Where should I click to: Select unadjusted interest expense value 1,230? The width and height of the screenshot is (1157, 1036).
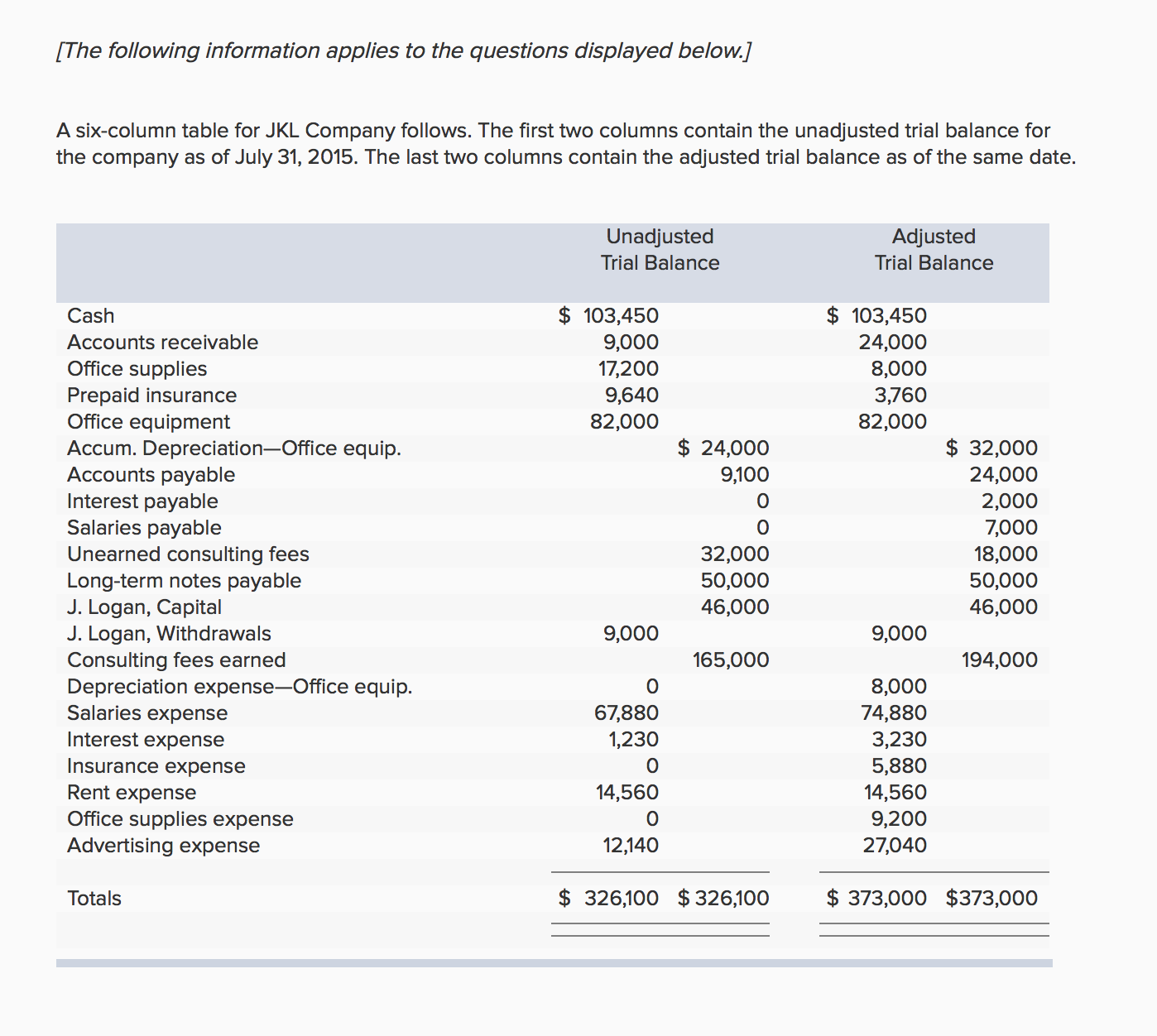click(x=634, y=740)
